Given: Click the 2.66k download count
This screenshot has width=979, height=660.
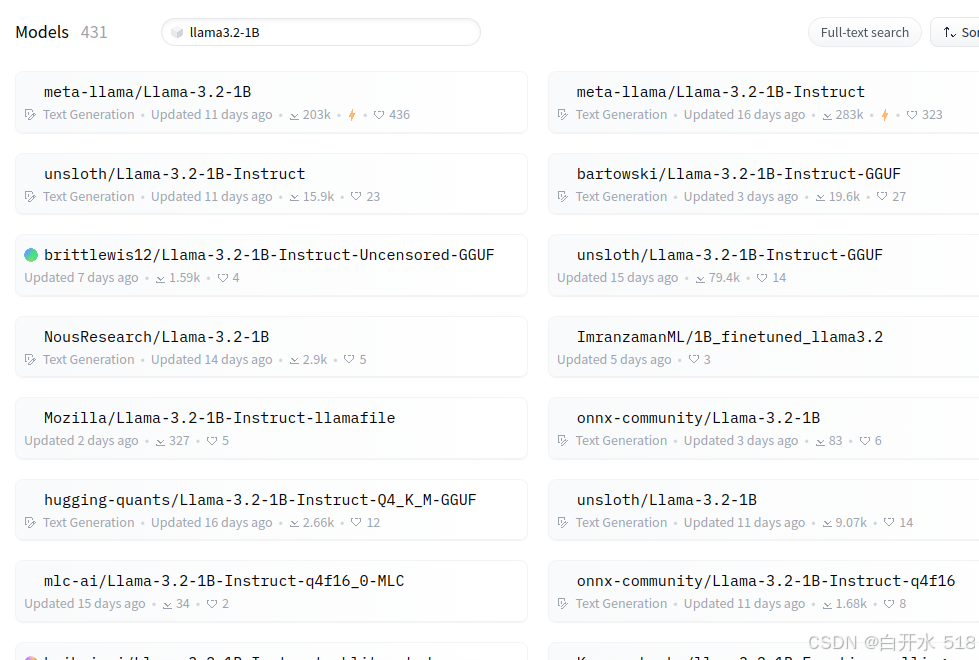Looking at the screenshot, I should 318,523.
